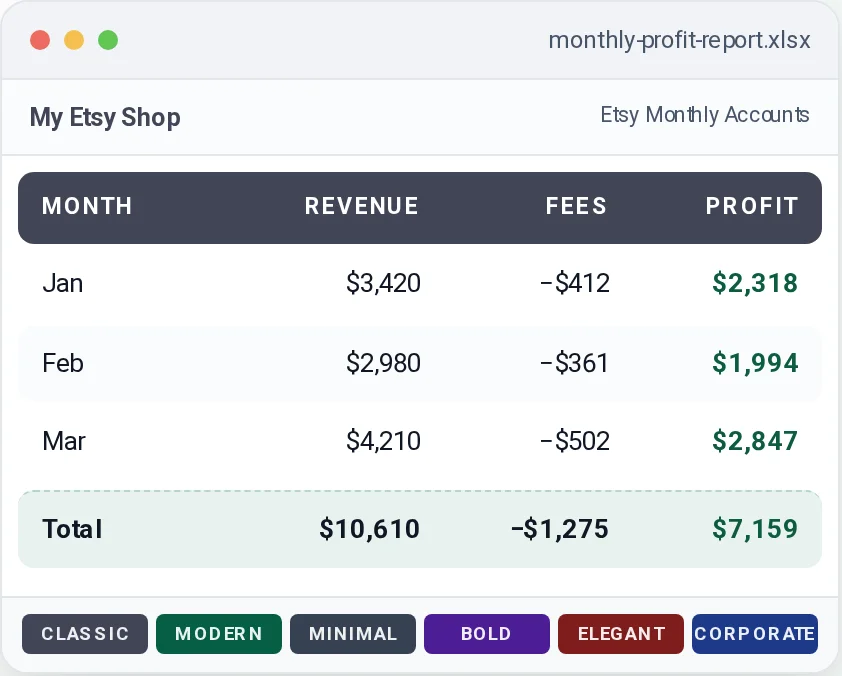
Task: Click the green maximize window dot
Action: [x=108, y=40]
